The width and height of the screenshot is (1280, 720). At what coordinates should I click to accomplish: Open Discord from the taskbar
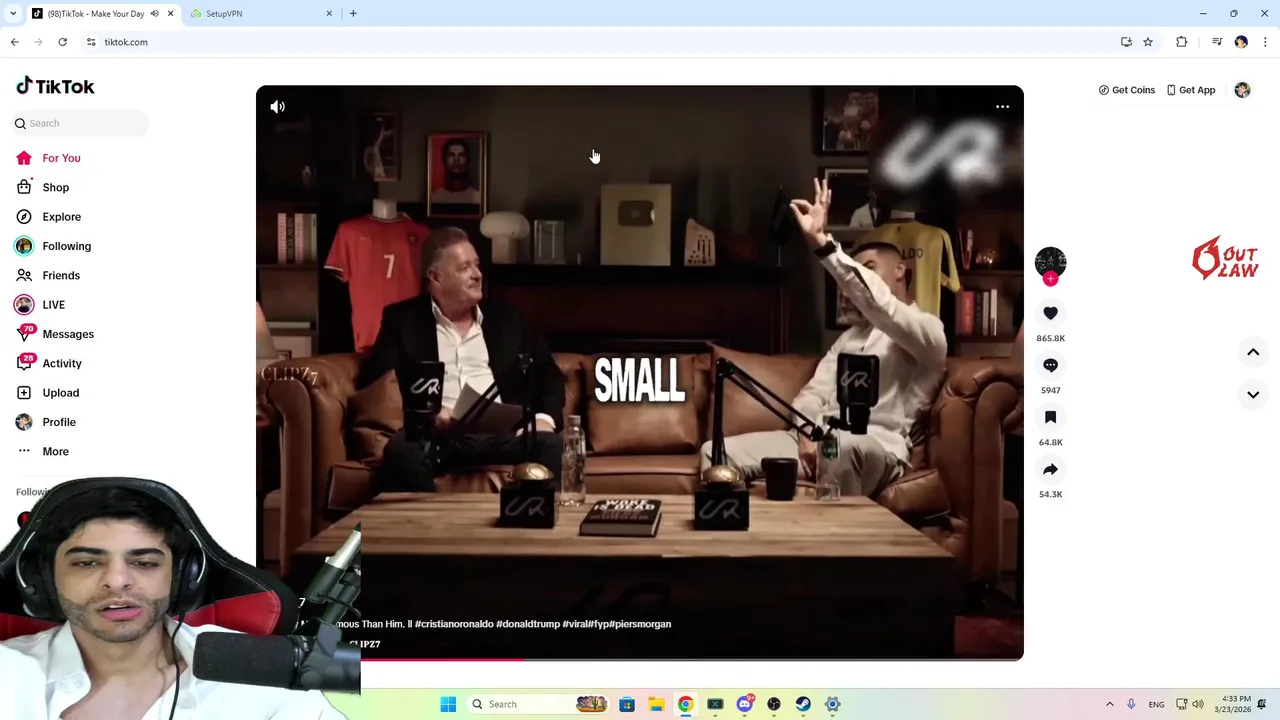tap(745, 704)
